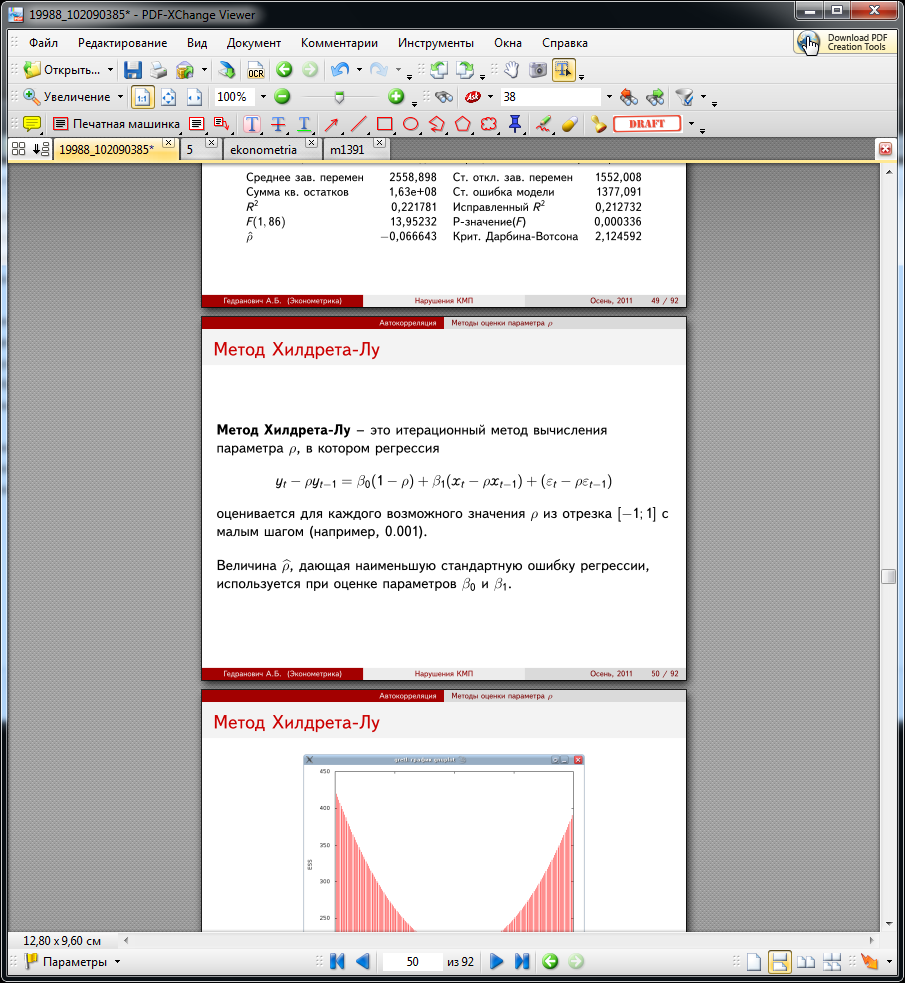The height and width of the screenshot is (983, 905).
Task: Switch to continuous page layout
Action: 779,962
